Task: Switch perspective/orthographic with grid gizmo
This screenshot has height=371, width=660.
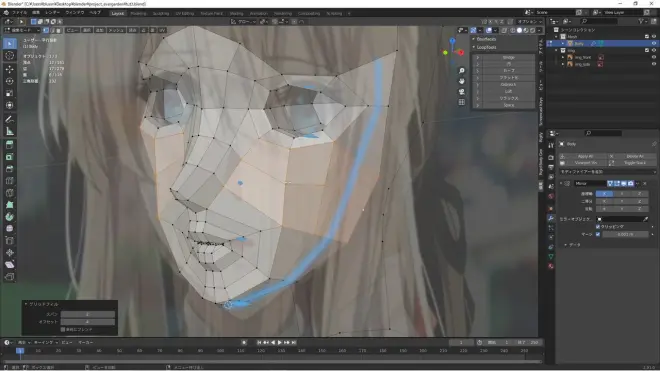Action: coord(462,102)
